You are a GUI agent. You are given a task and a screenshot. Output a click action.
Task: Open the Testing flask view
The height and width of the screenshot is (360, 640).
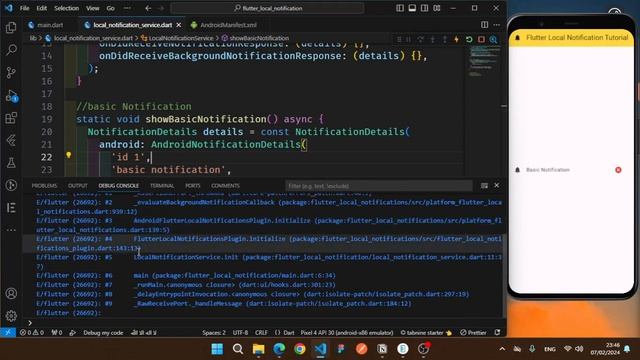(11, 163)
